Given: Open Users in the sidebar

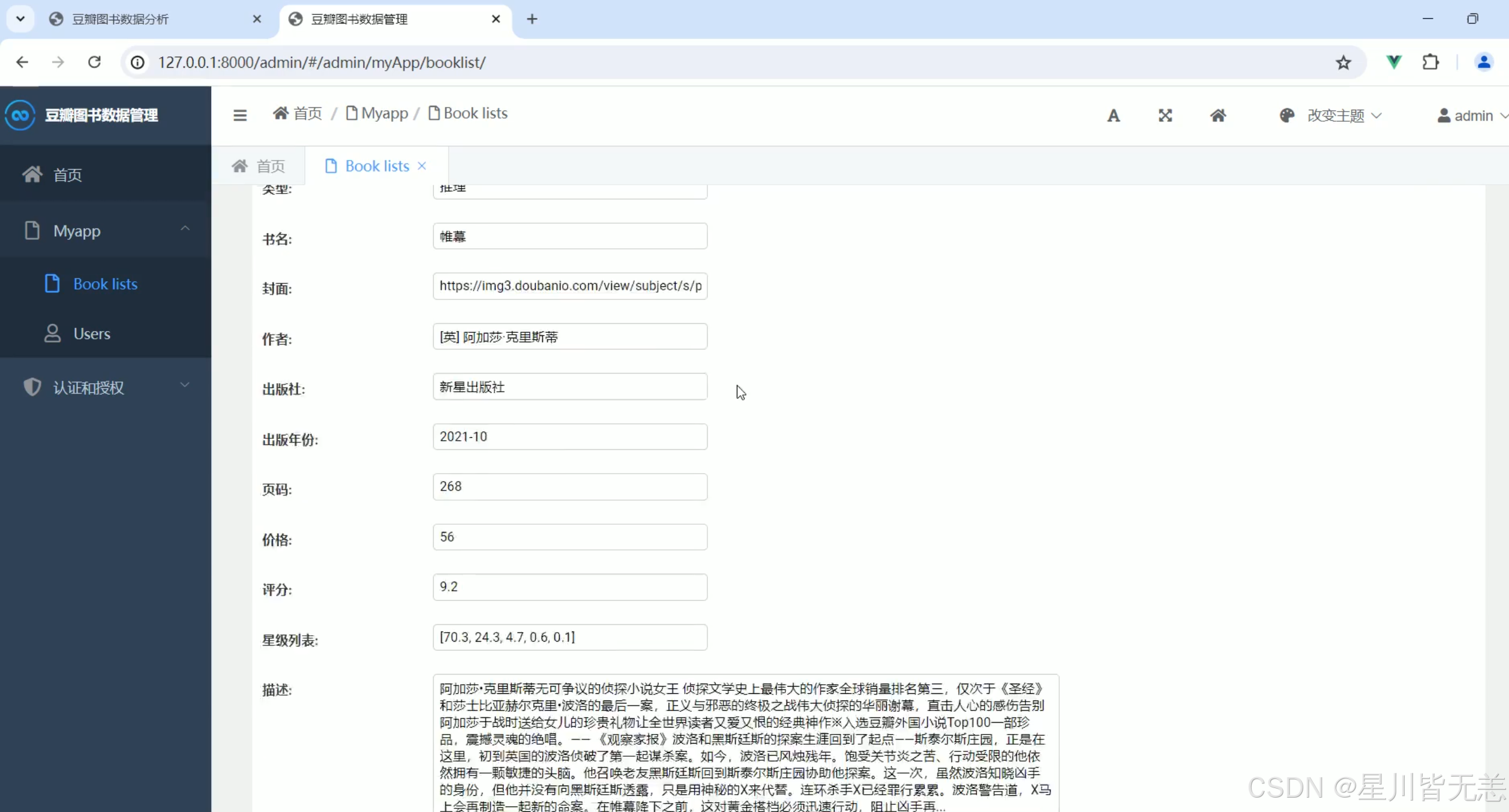Looking at the screenshot, I should click(92, 333).
